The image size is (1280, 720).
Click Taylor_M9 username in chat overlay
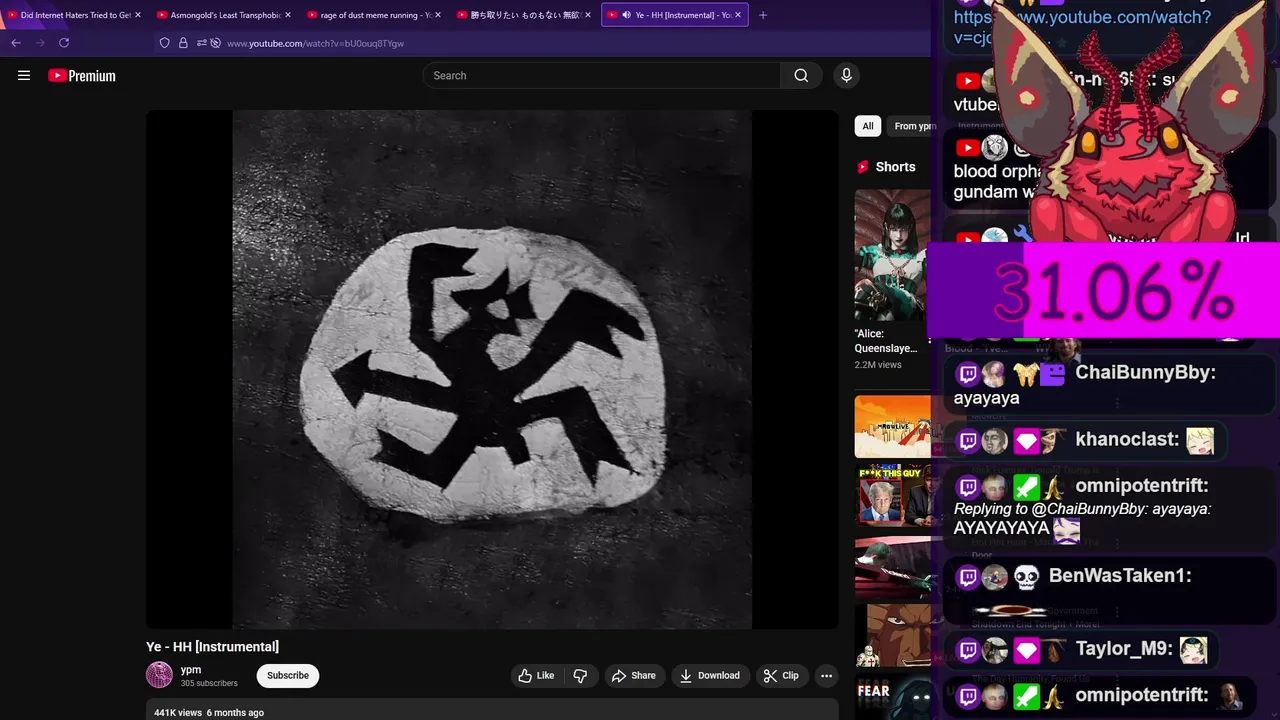[1124, 648]
